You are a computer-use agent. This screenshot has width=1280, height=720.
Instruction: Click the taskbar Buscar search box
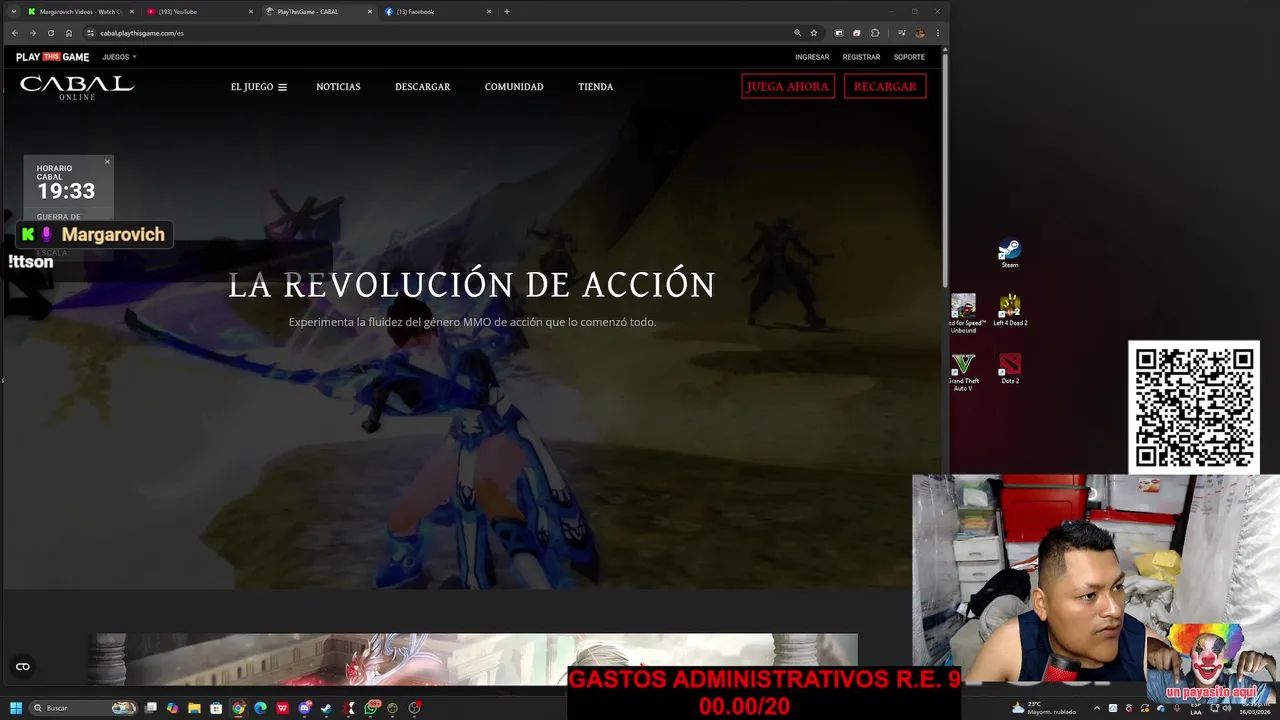[x=83, y=708]
